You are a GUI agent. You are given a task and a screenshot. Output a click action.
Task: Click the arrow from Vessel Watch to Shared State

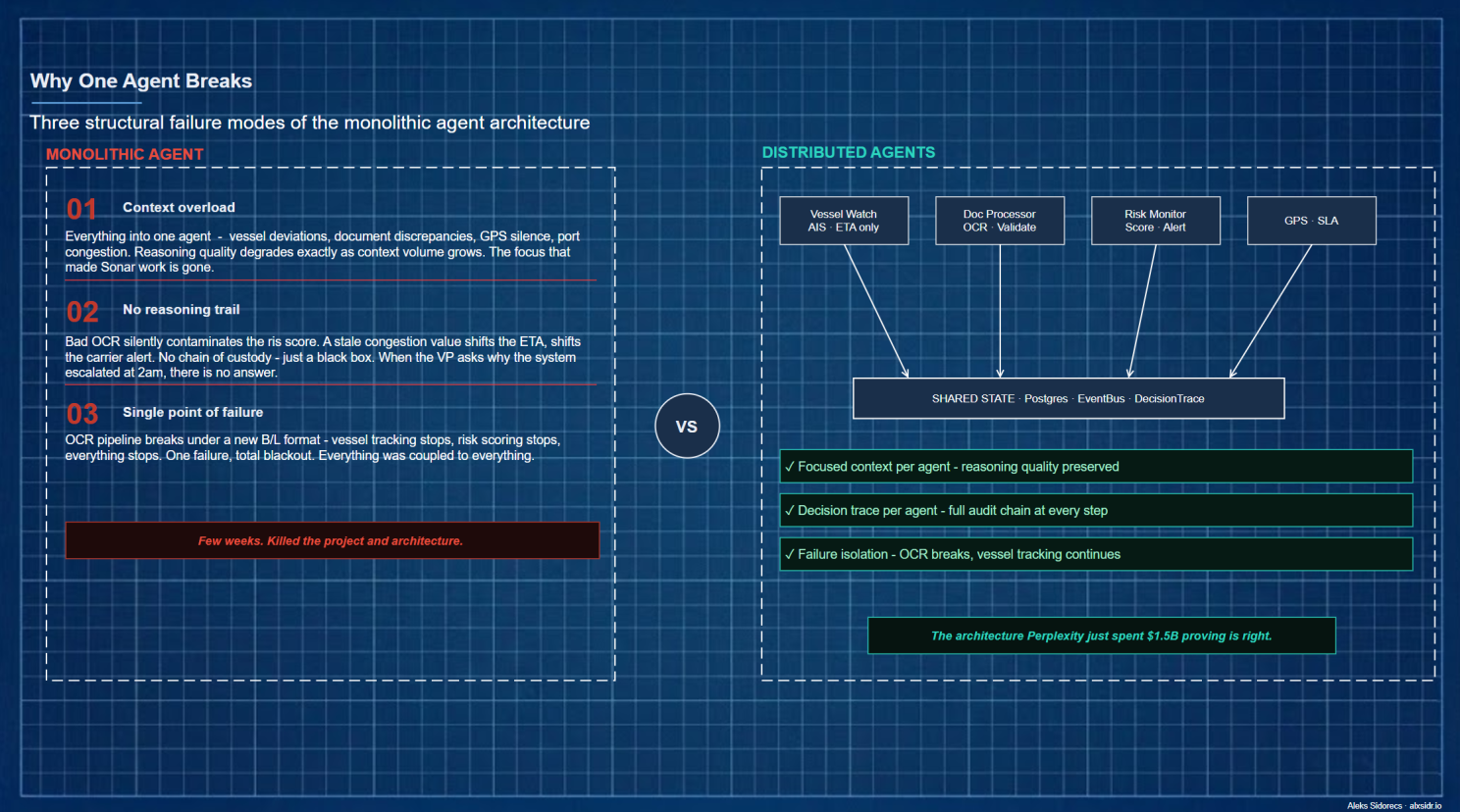(878, 309)
